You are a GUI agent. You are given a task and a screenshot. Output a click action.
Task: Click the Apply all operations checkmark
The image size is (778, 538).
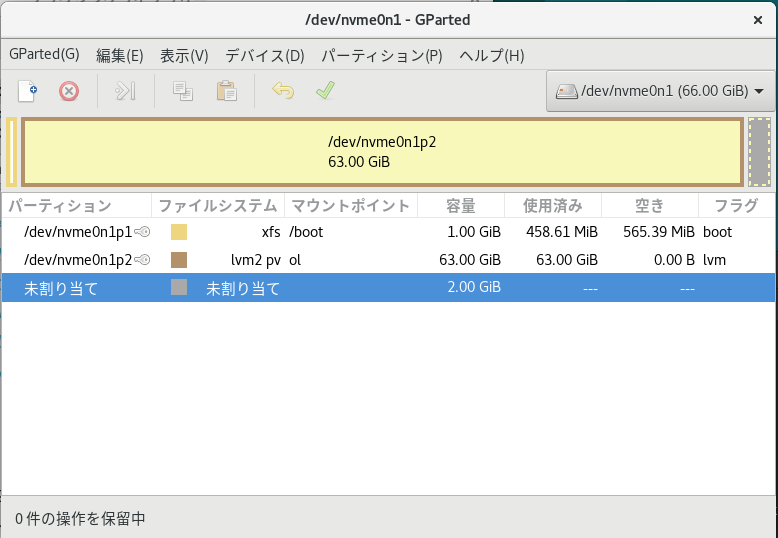click(x=325, y=91)
